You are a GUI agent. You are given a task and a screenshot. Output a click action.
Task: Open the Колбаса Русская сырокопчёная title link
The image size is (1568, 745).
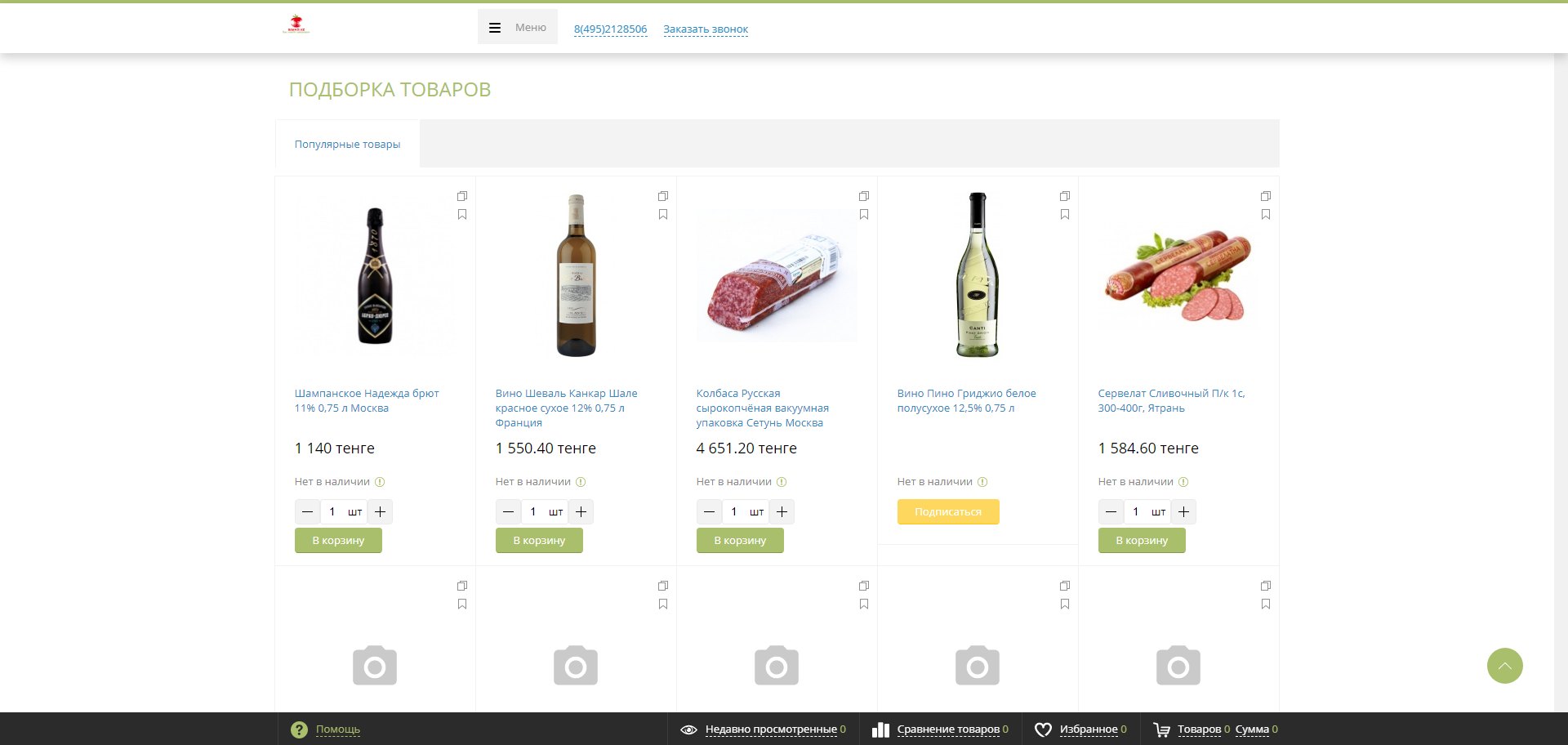762,408
